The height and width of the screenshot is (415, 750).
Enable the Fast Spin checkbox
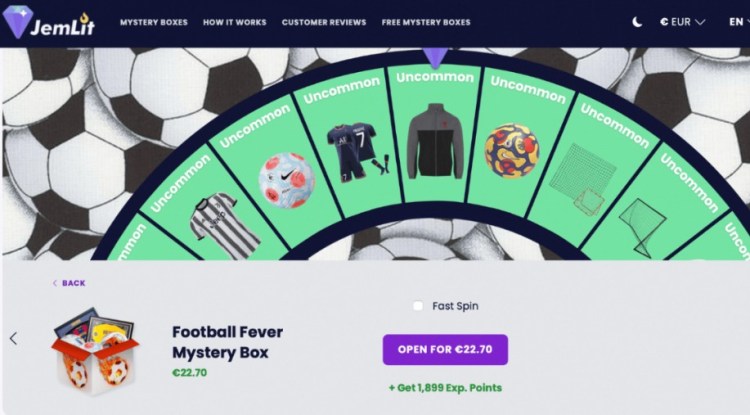[x=418, y=306]
